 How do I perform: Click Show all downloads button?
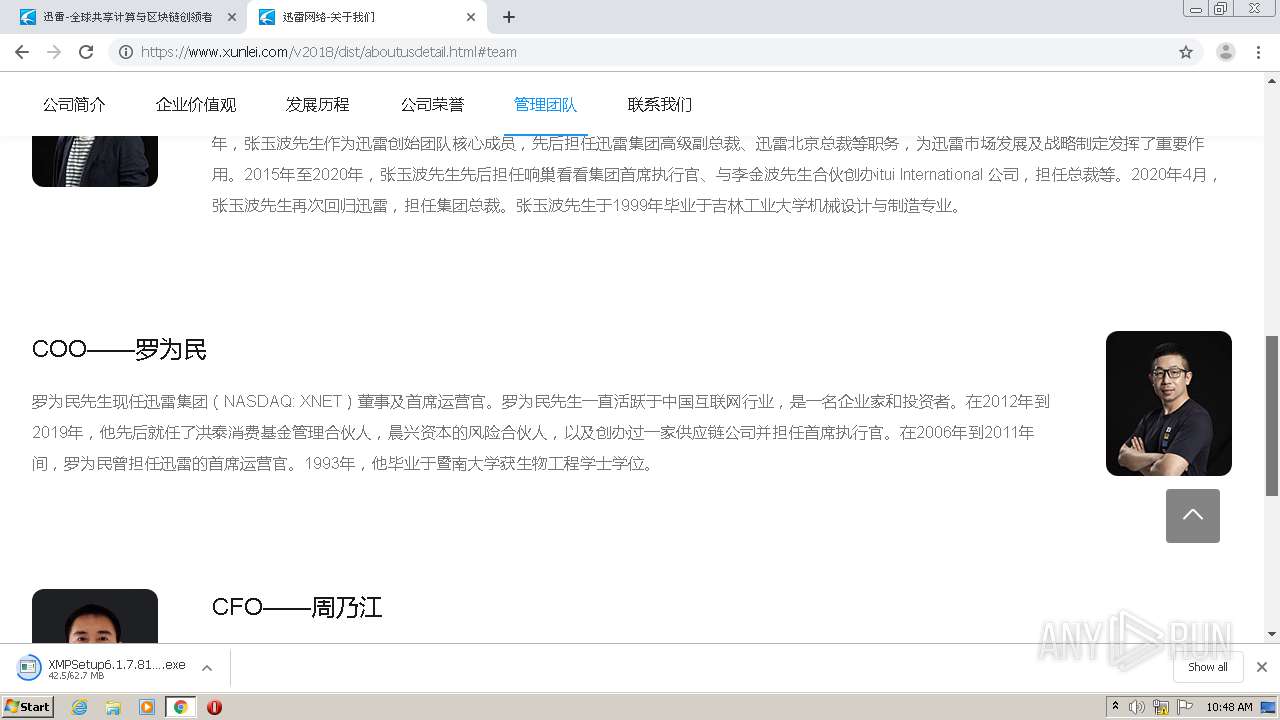[x=1208, y=667]
